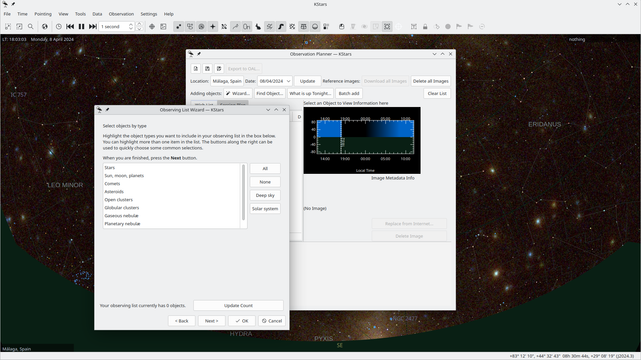Image resolution: width=641 pixels, height=360 pixels.
Task: Select Planetary nebulae list entry
Action: pyautogui.click(x=172, y=224)
